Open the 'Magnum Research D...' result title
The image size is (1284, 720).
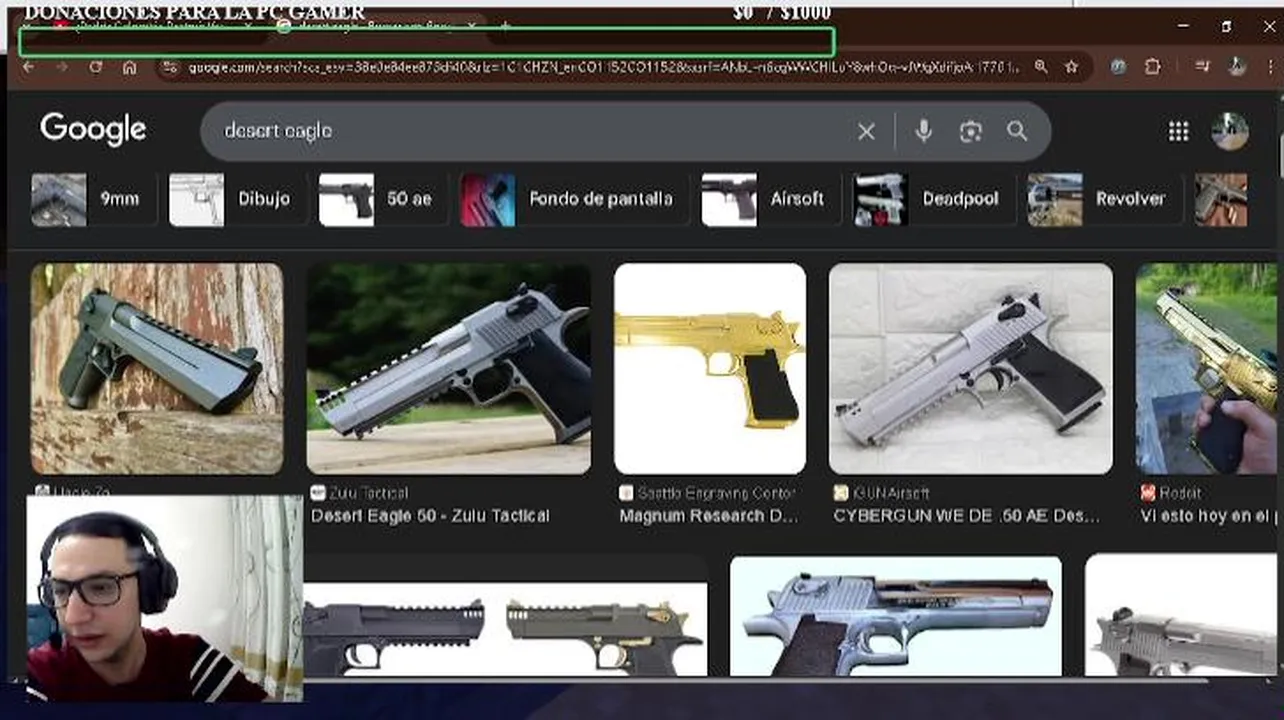click(709, 516)
